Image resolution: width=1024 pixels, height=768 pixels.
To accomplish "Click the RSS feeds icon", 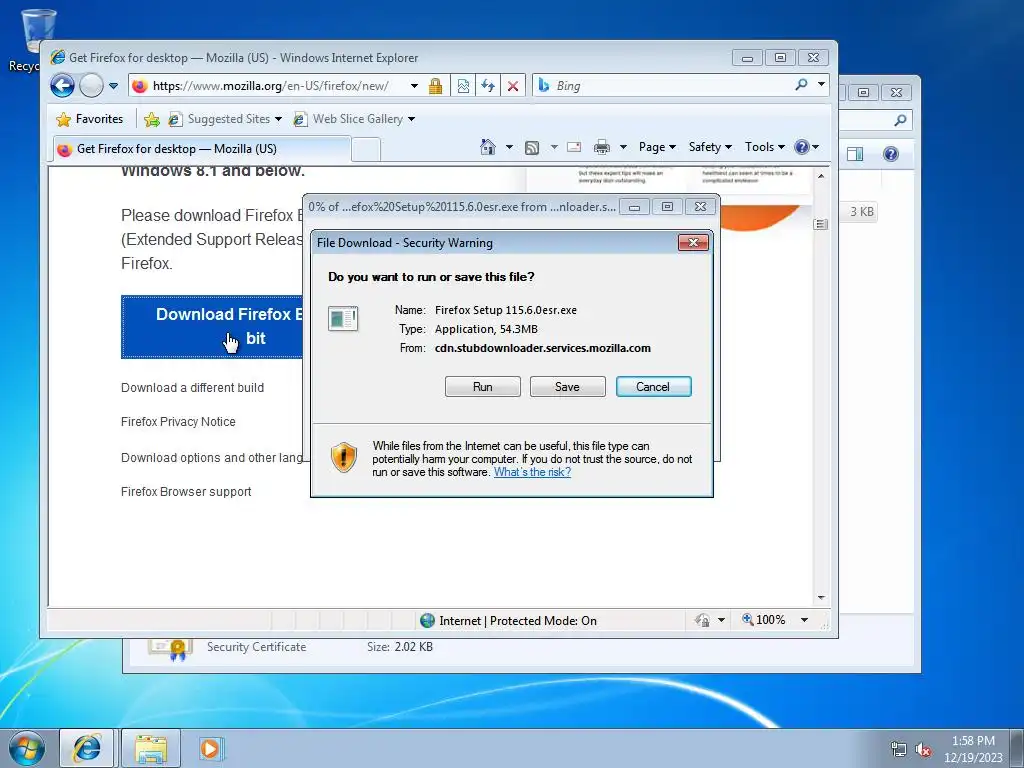I will click(532, 148).
